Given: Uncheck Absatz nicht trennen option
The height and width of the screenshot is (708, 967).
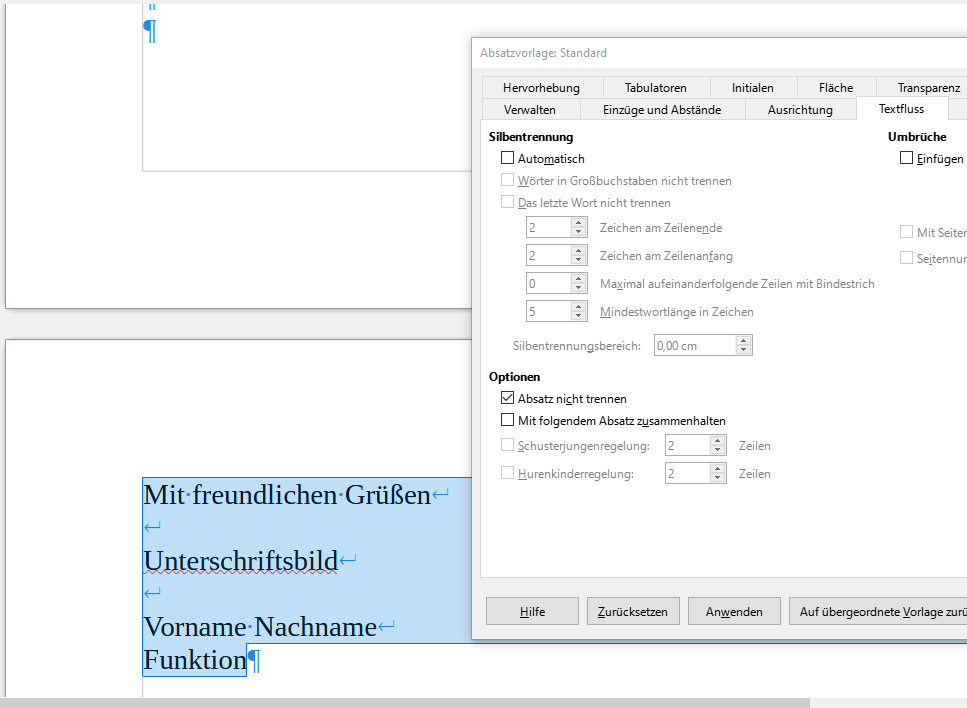Looking at the screenshot, I should [x=508, y=399].
